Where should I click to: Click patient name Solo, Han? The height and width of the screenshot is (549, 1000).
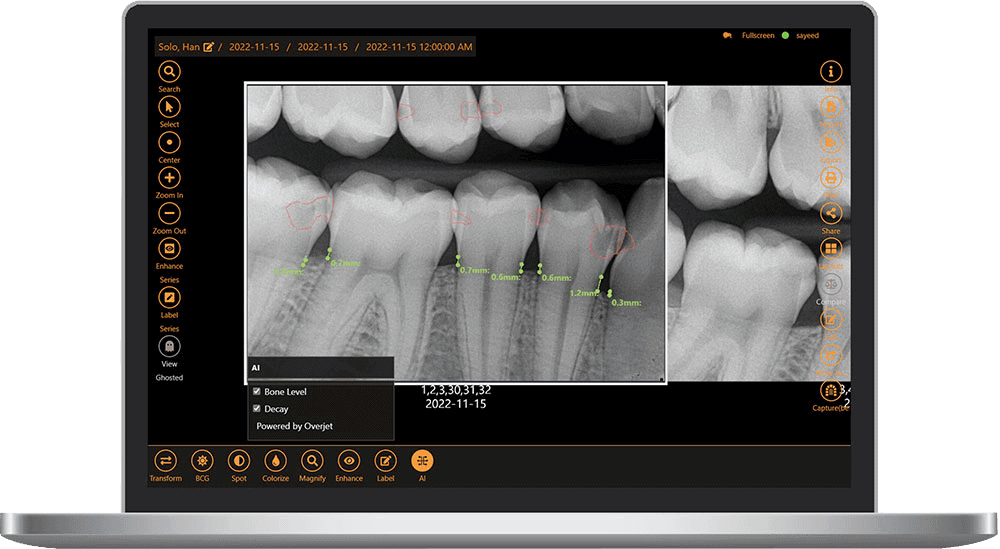(x=179, y=47)
